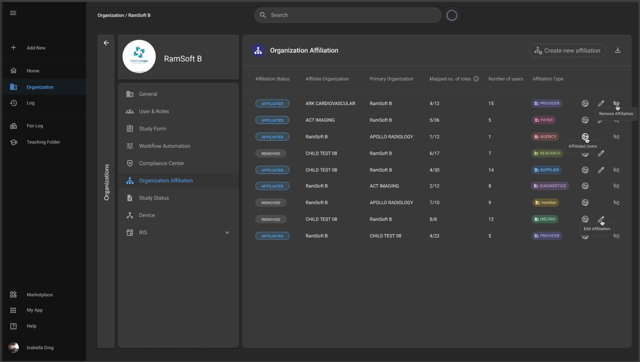Open Marketplace in the sidebar

point(40,295)
